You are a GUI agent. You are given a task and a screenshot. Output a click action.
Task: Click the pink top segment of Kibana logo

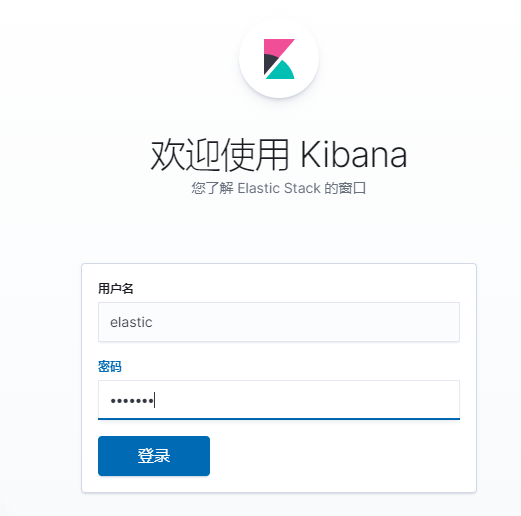[275, 47]
